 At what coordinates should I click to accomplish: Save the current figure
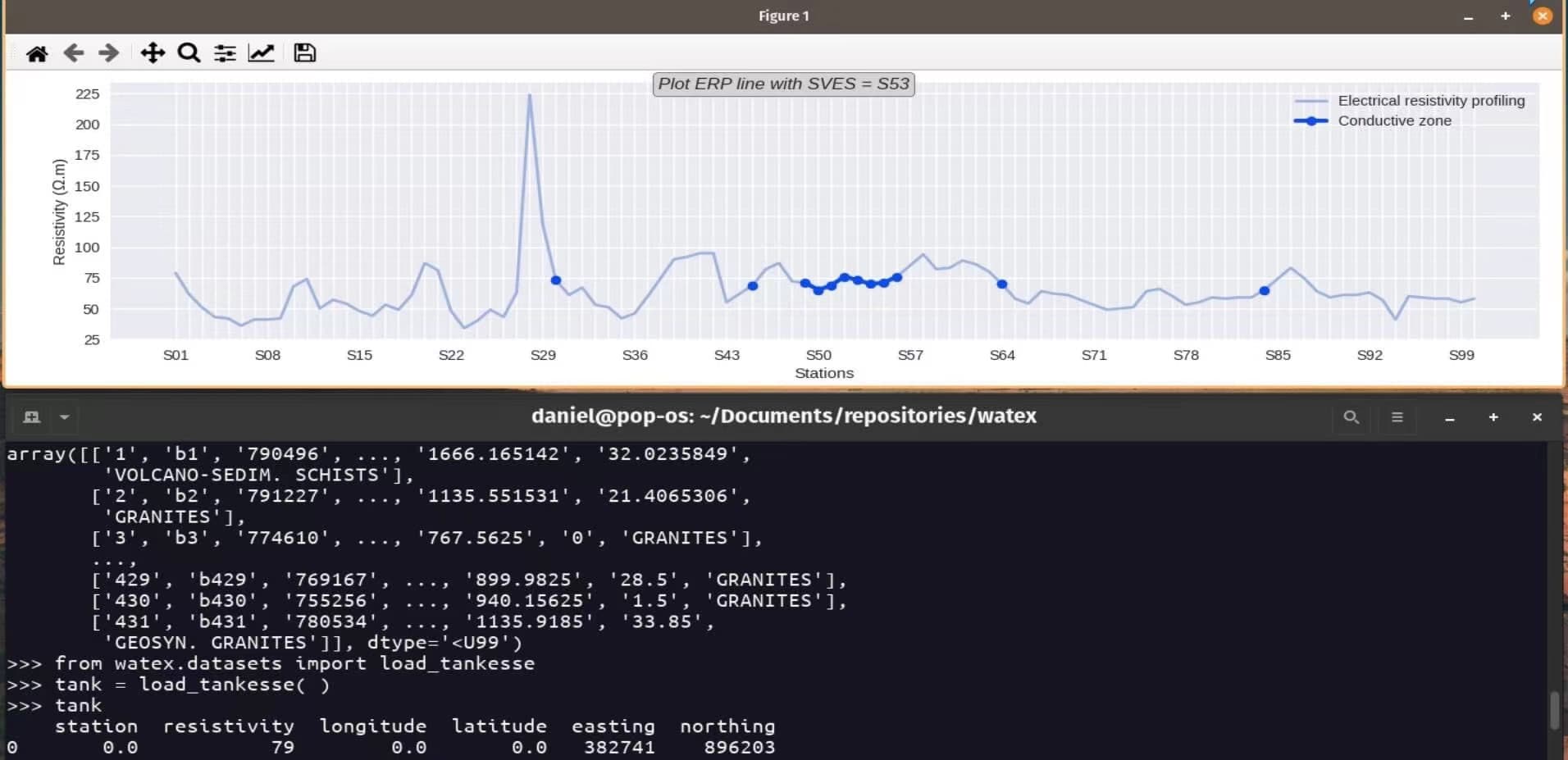tap(304, 52)
